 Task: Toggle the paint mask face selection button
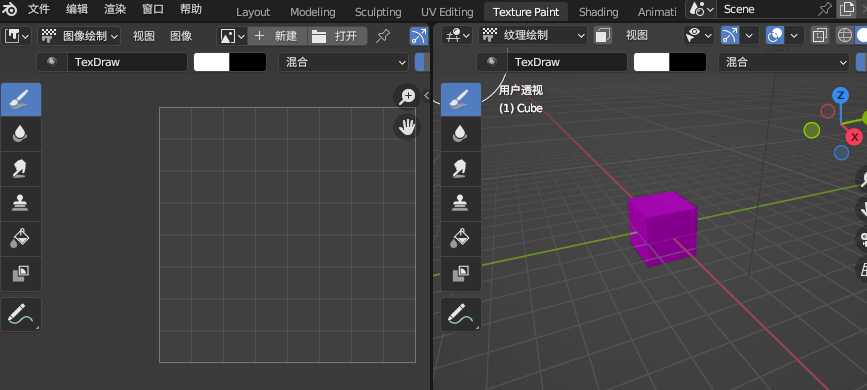603,36
